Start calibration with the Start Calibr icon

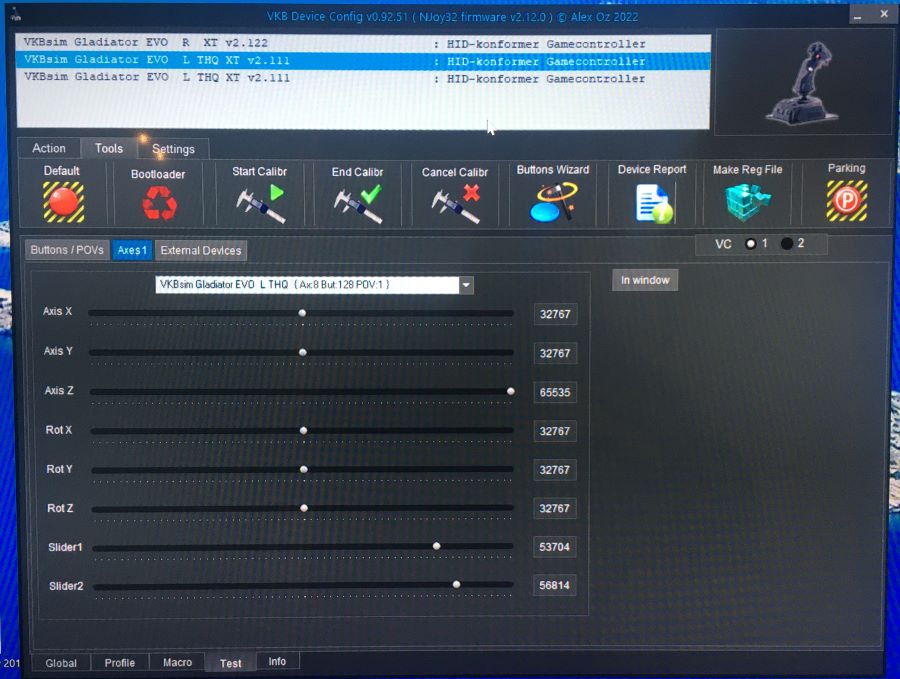(x=260, y=203)
